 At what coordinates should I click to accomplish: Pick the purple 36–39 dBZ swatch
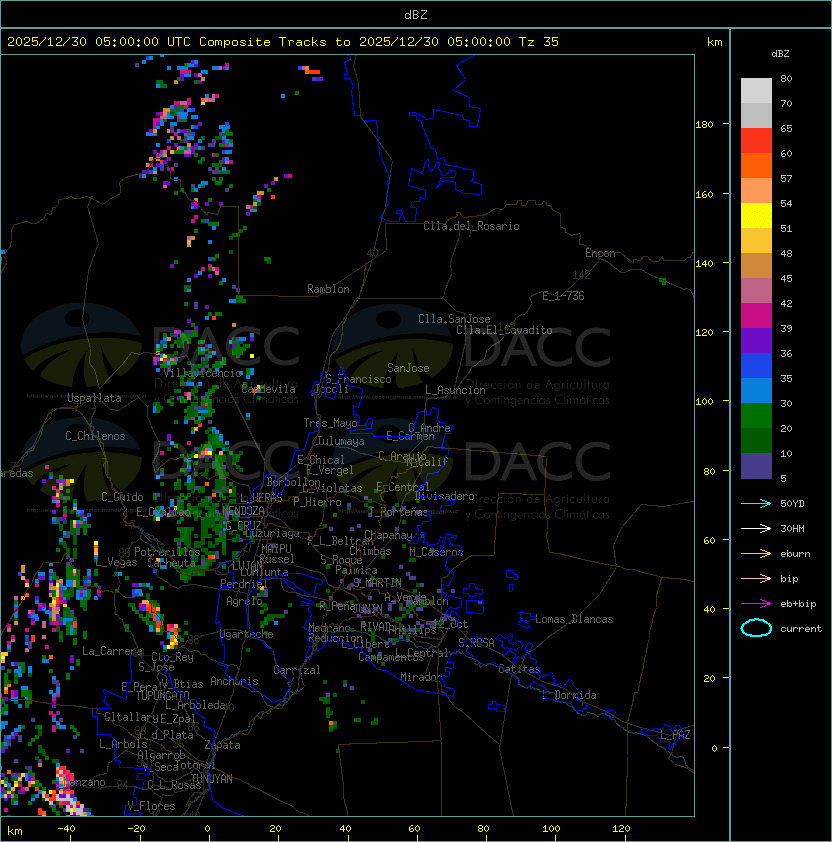point(756,340)
